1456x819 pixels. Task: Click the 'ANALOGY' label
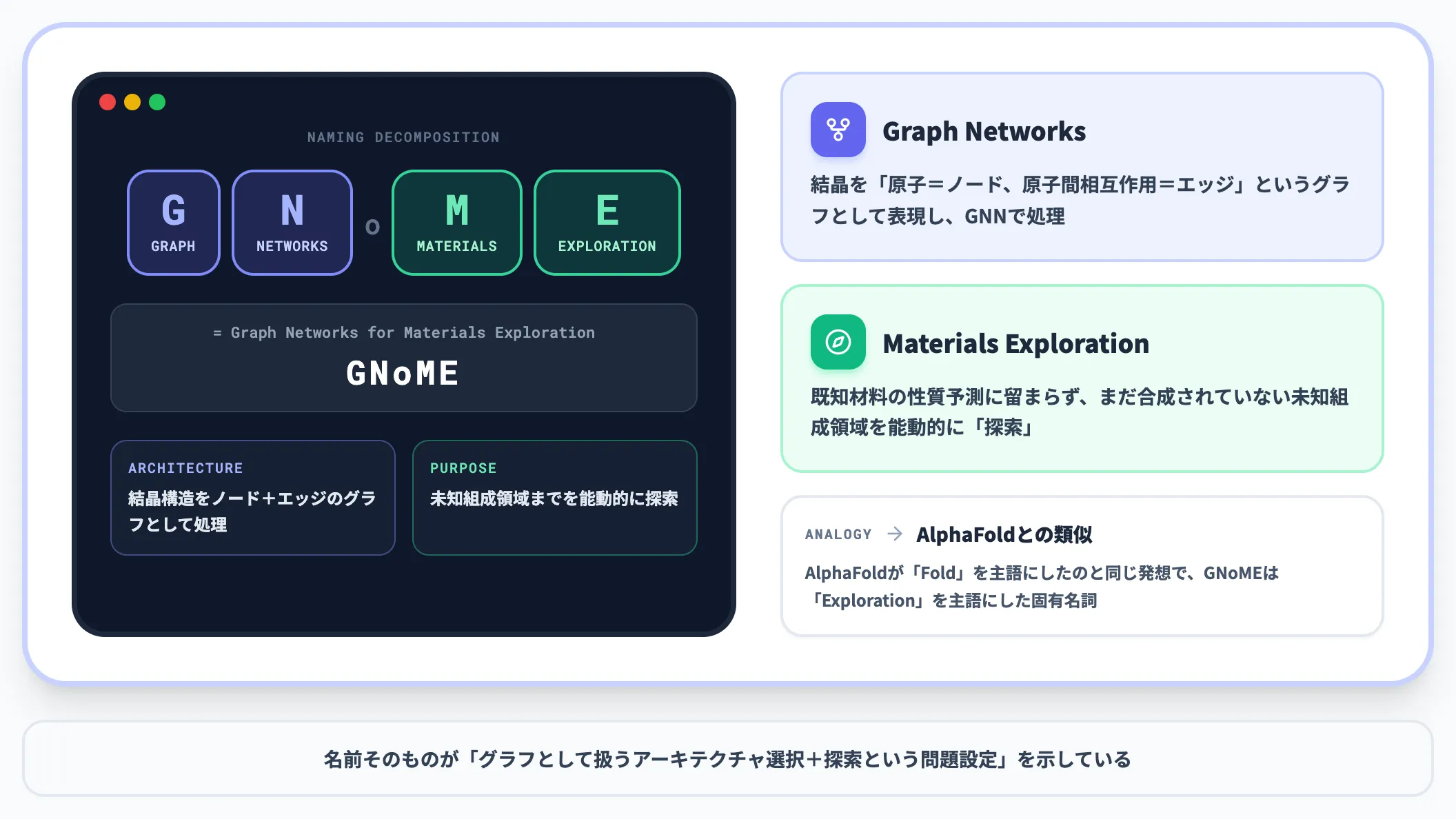838,534
